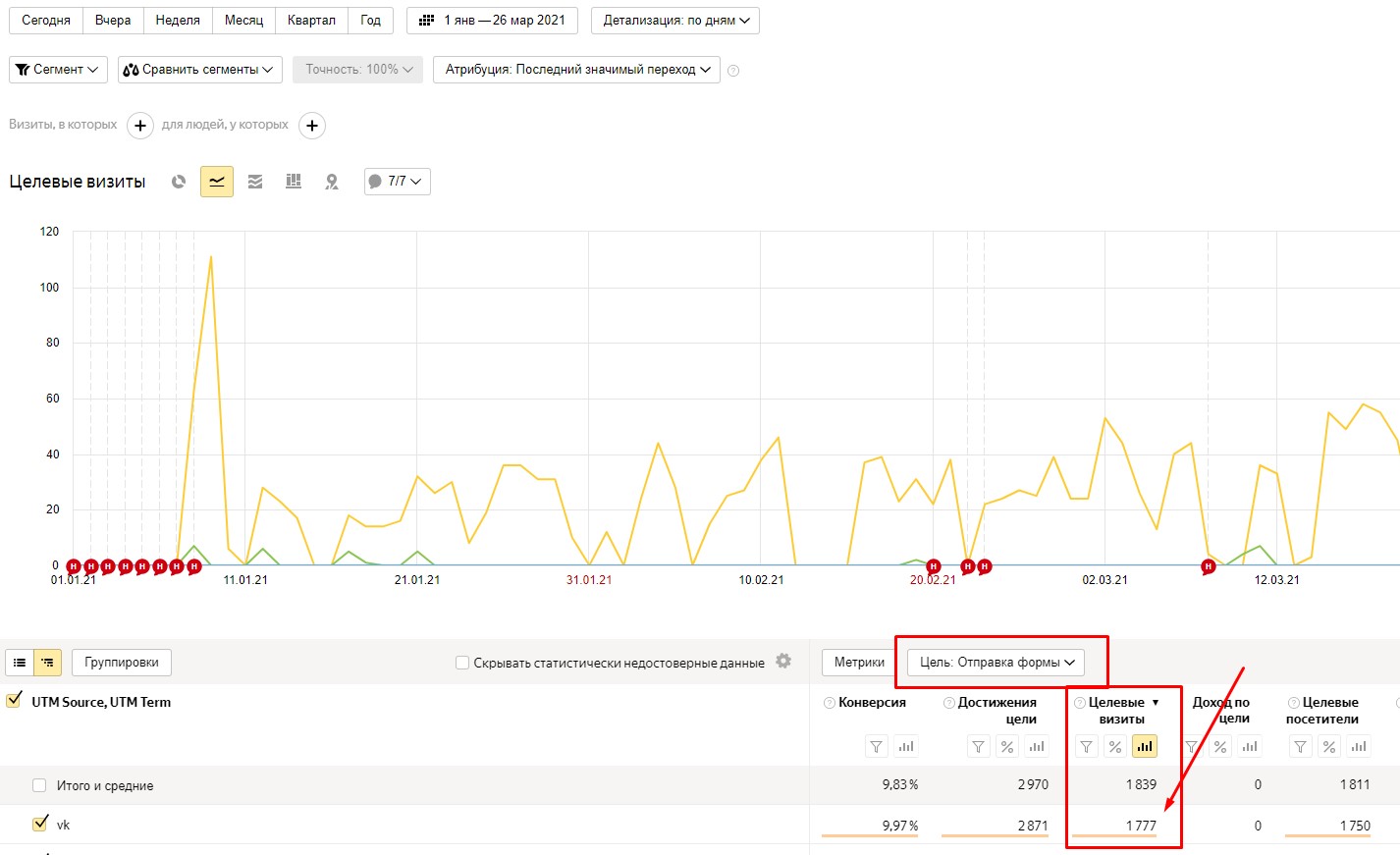1400x855 pixels.
Task: Filter by the Конверсия column
Action: (877, 747)
